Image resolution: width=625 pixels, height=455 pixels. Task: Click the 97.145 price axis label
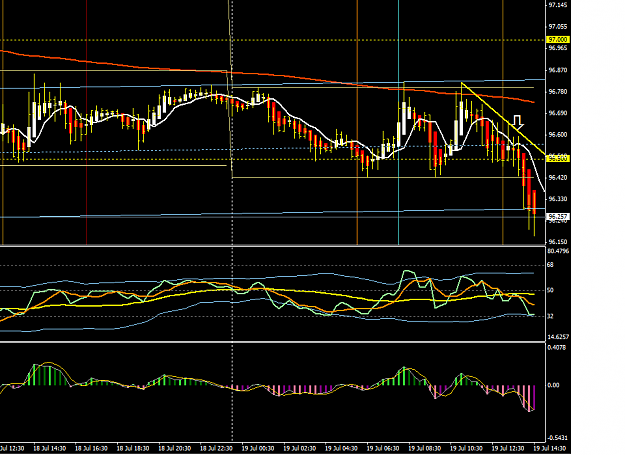(558, 5)
